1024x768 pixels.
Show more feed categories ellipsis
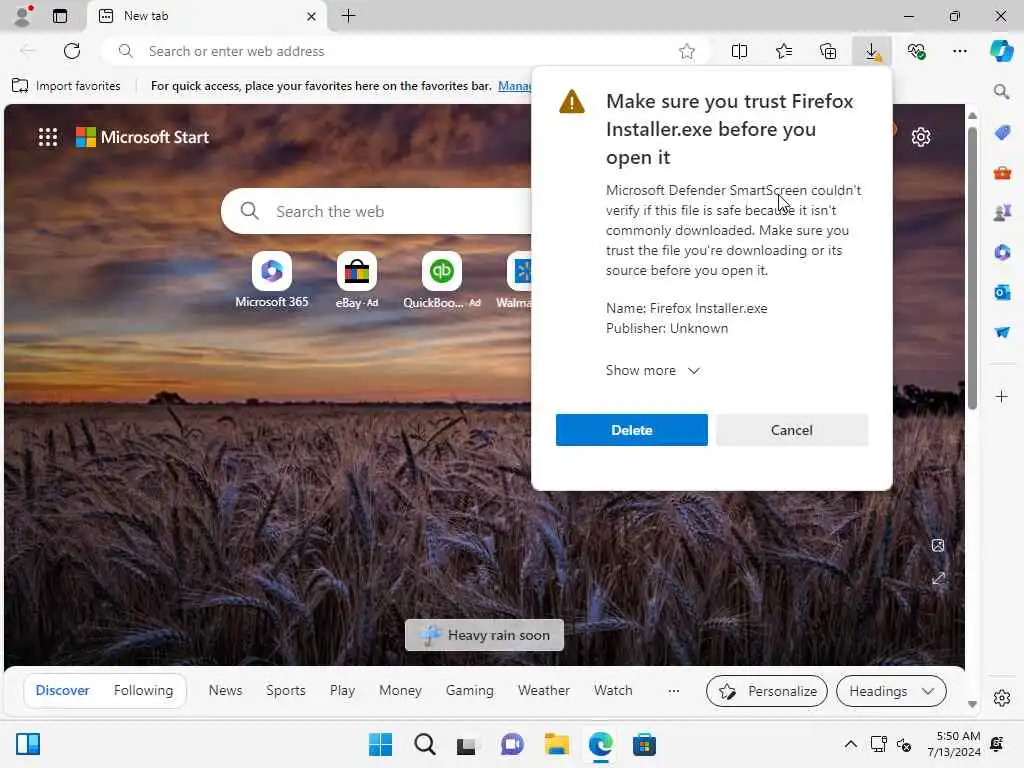point(673,691)
